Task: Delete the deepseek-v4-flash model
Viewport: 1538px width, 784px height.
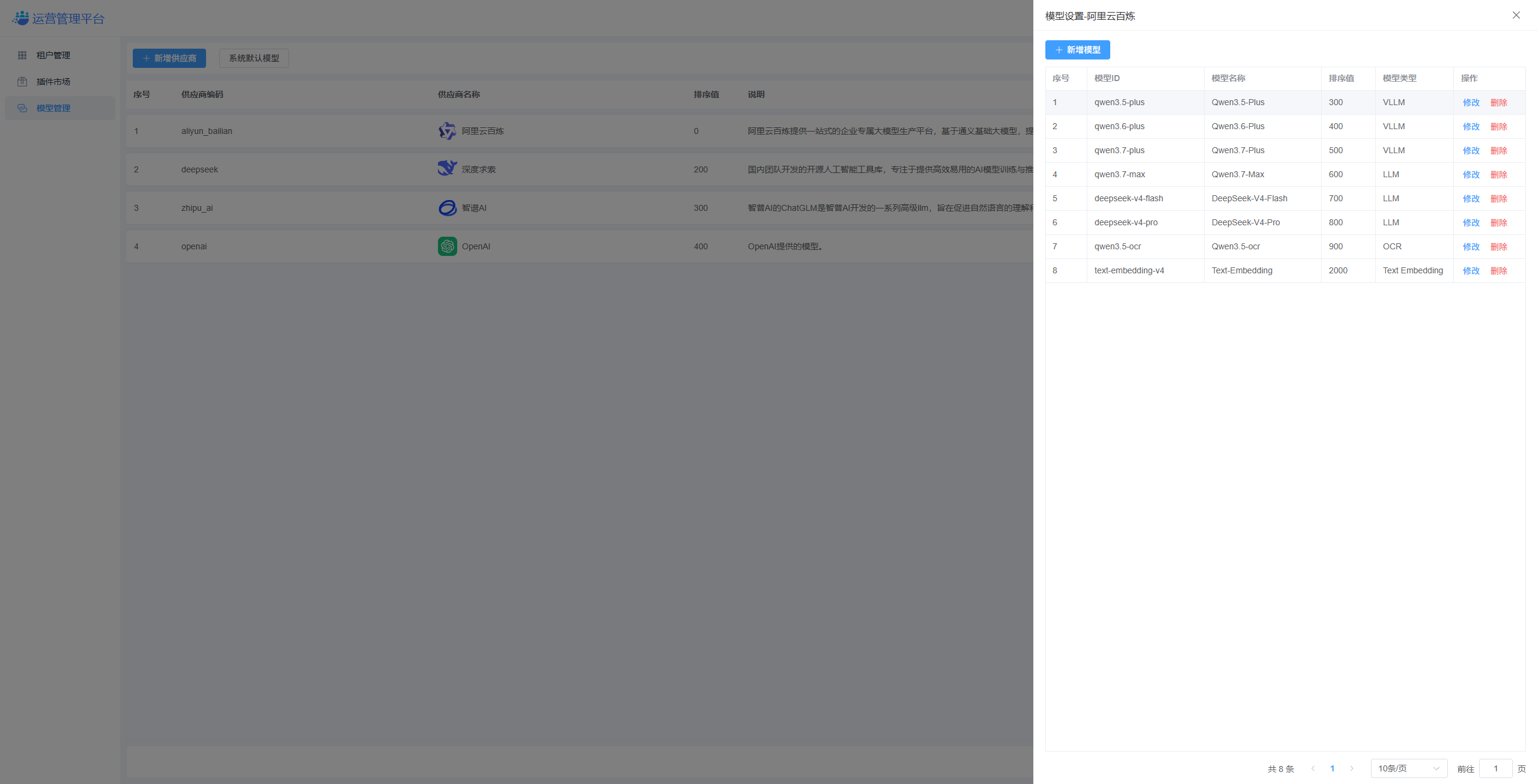Action: [1498, 199]
